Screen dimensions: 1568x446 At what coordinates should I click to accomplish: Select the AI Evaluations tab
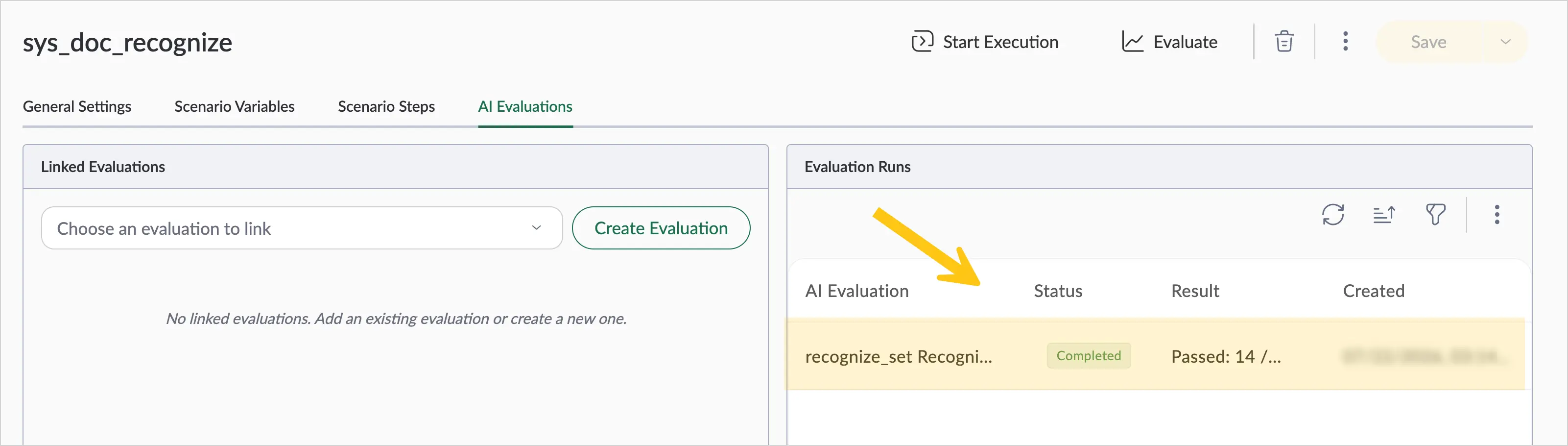click(x=525, y=107)
